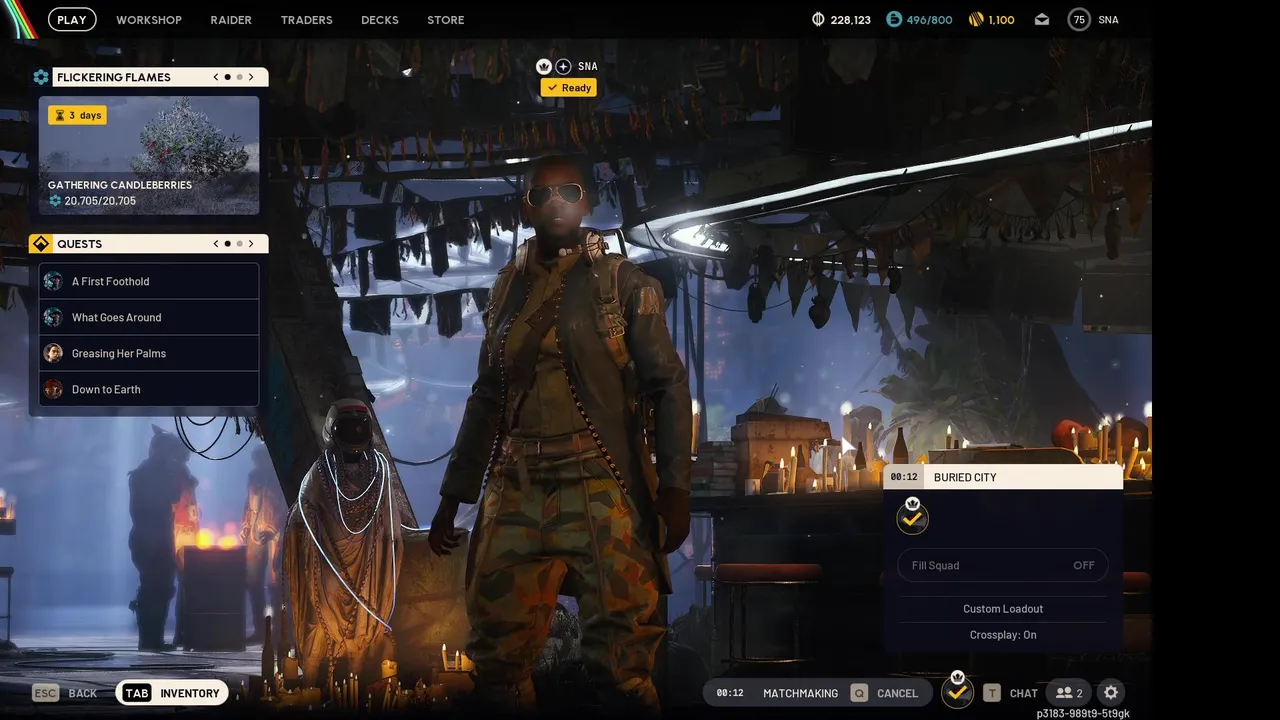Click the ready checkmark icon in bottom bar

(957, 691)
